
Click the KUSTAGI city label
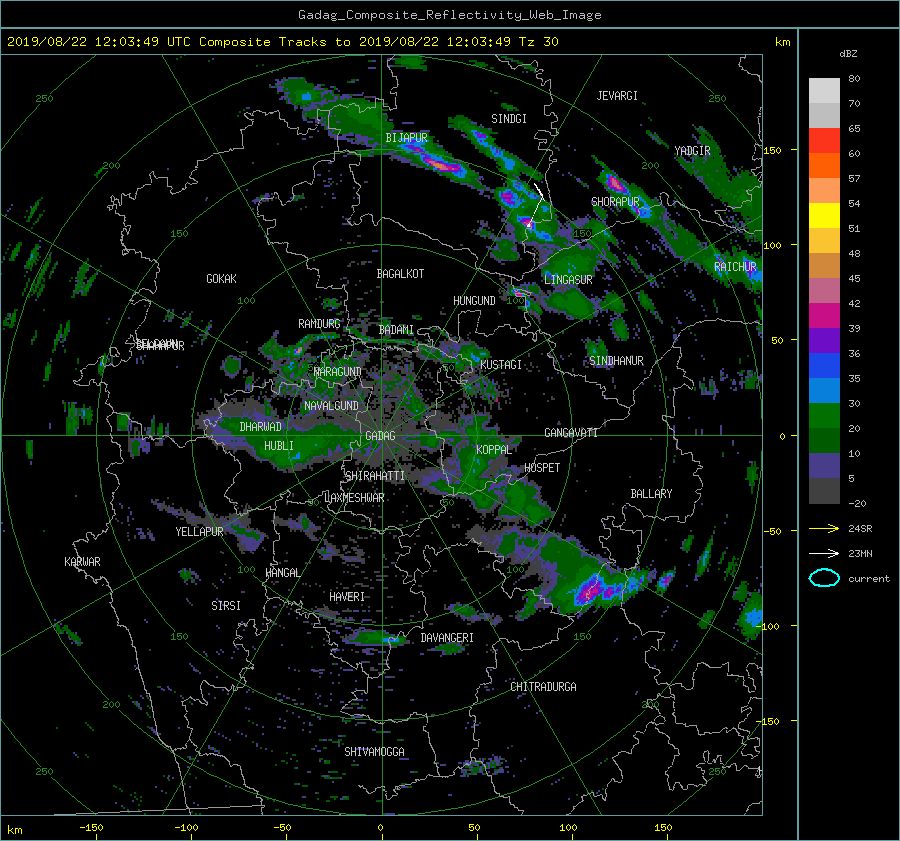(501, 365)
